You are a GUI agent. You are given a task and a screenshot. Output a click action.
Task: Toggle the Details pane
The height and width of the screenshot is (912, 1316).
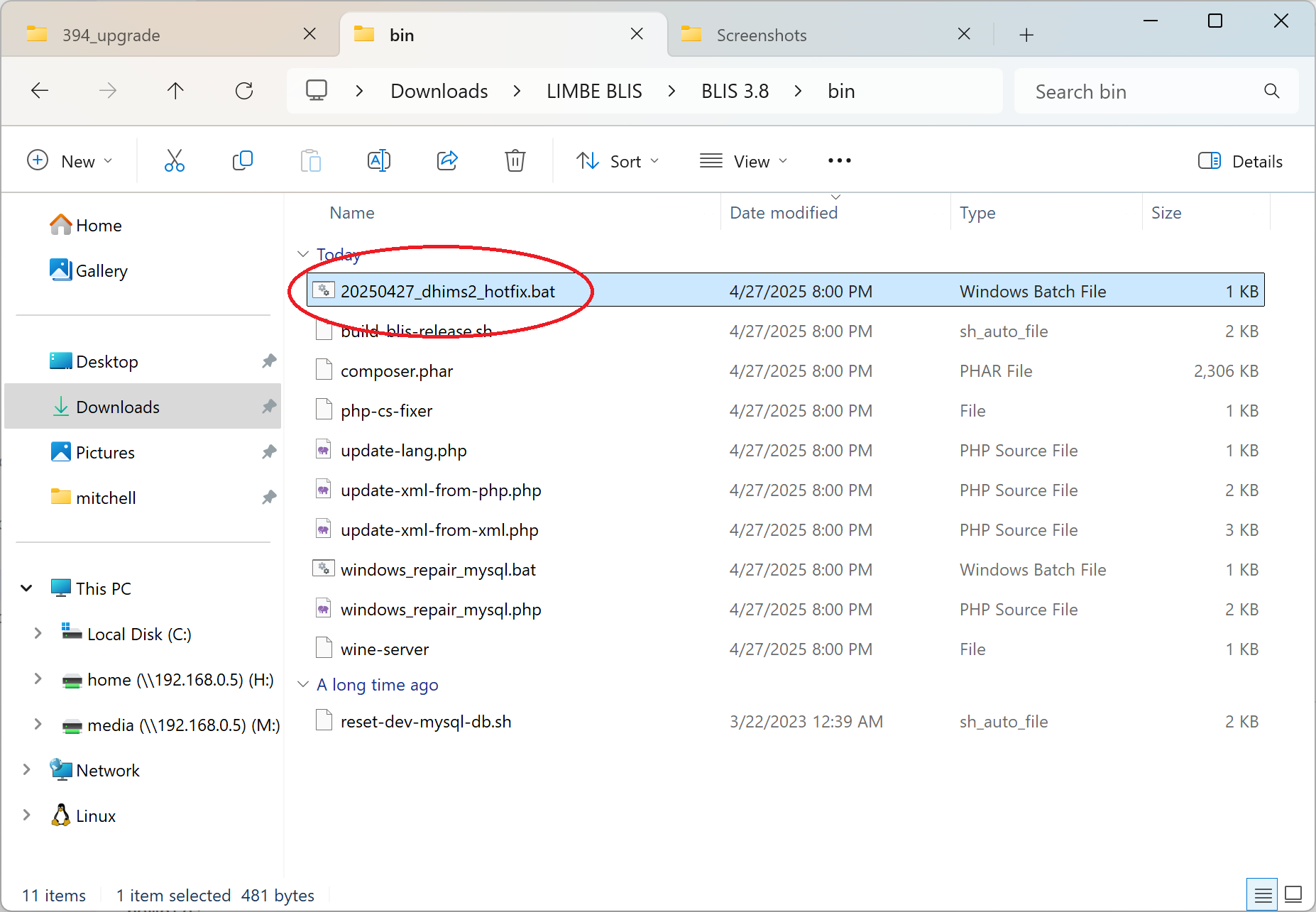[1240, 161]
